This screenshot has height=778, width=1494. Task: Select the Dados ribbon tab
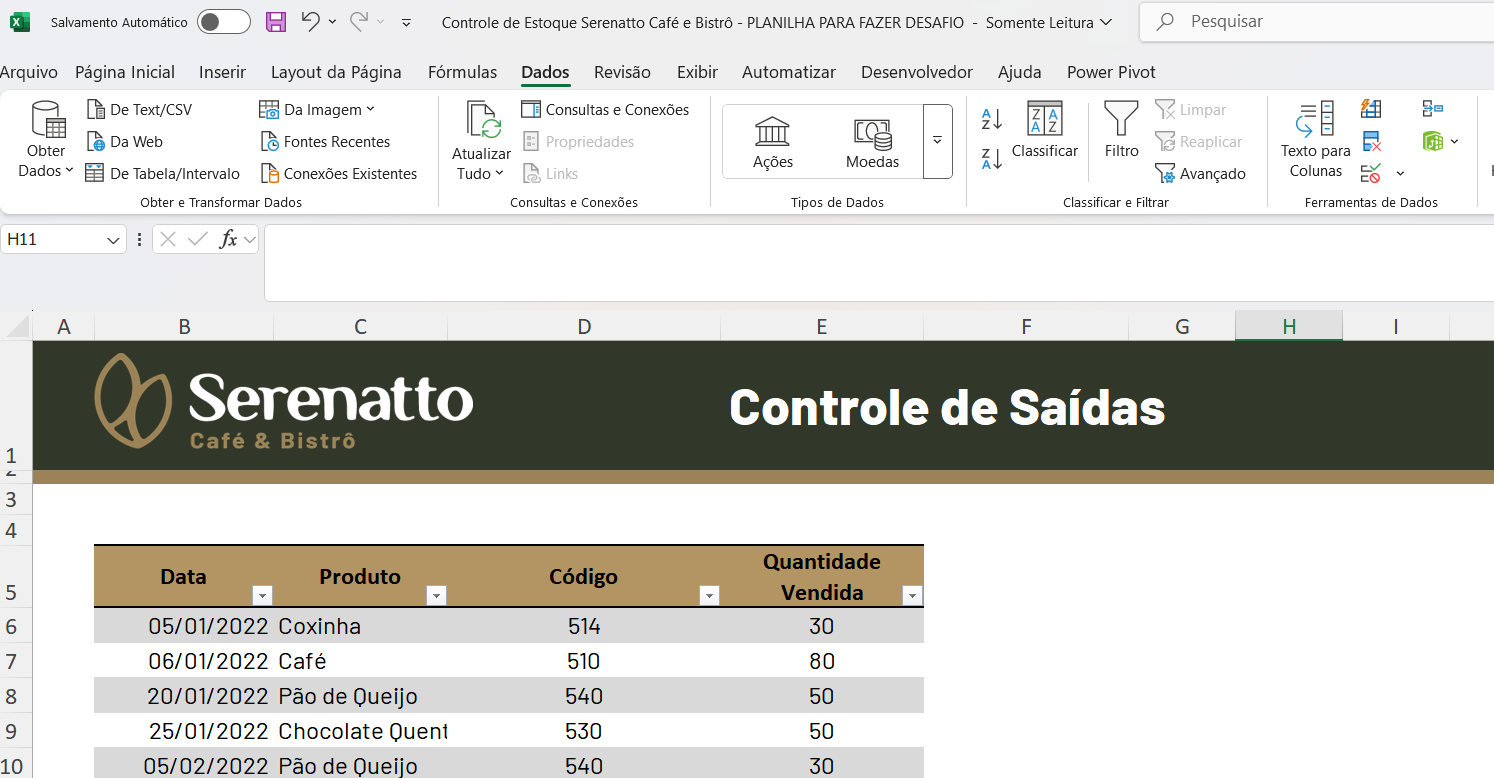545,72
